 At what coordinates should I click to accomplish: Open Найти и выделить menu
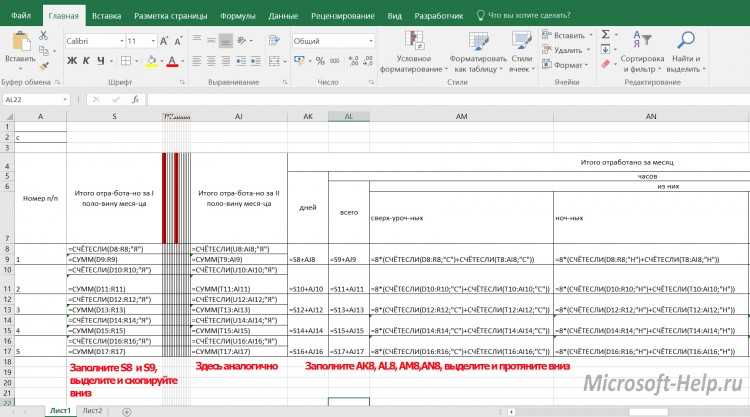686,52
